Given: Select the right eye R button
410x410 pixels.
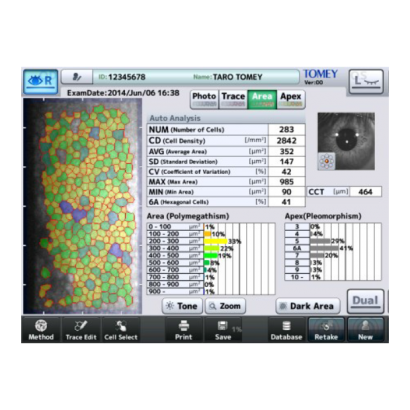Looking at the screenshot, I should (40, 81).
